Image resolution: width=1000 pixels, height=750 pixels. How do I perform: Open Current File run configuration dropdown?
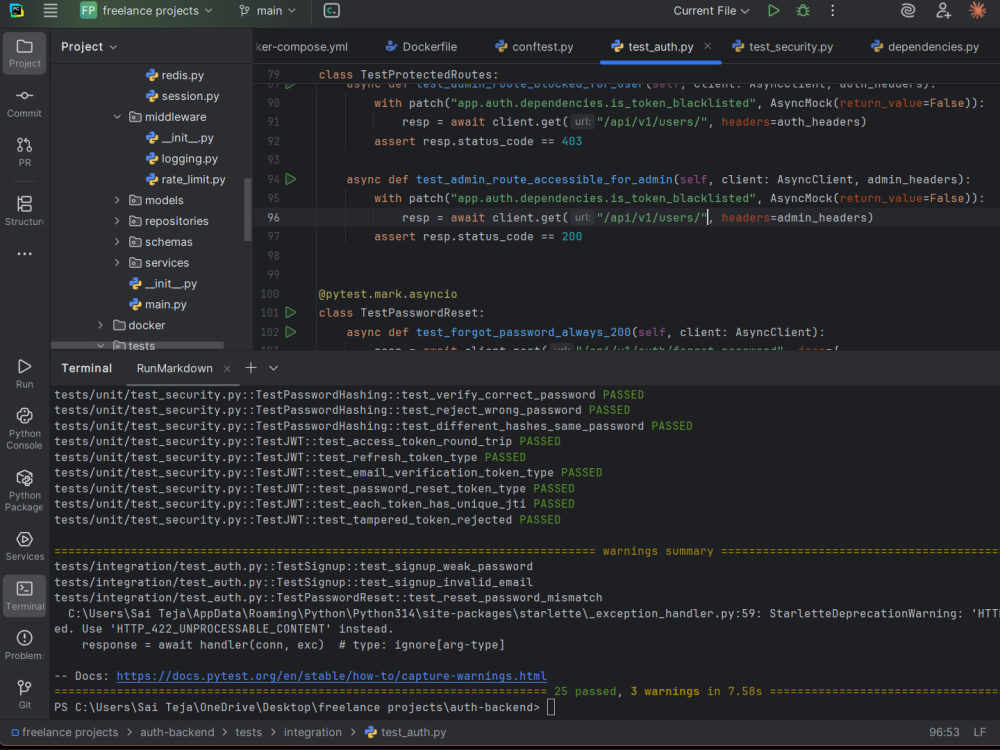(711, 11)
